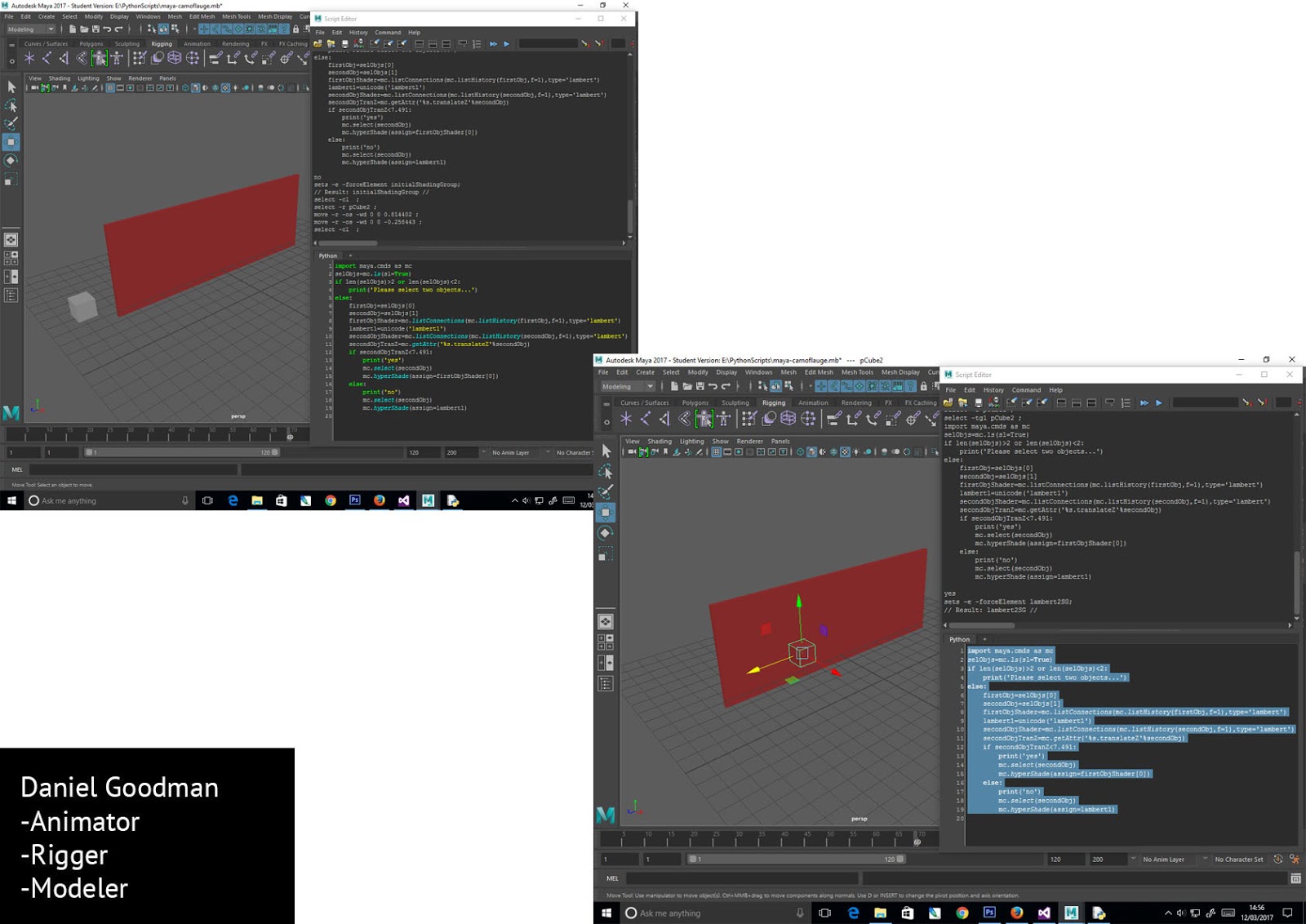Toggle Echo All Commands in bottom-right Script Editor
Image resolution: width=1306 pixels, height=924 pixels.
tap(1110, 402)
